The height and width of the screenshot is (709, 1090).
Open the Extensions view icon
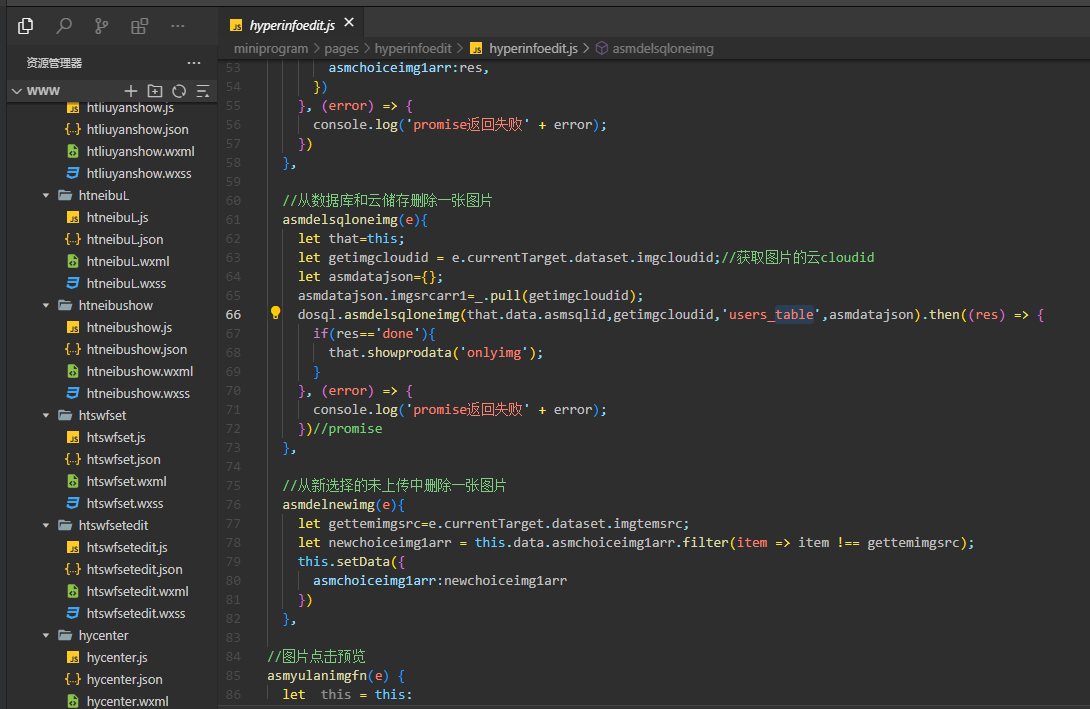[x=139, y=26]
